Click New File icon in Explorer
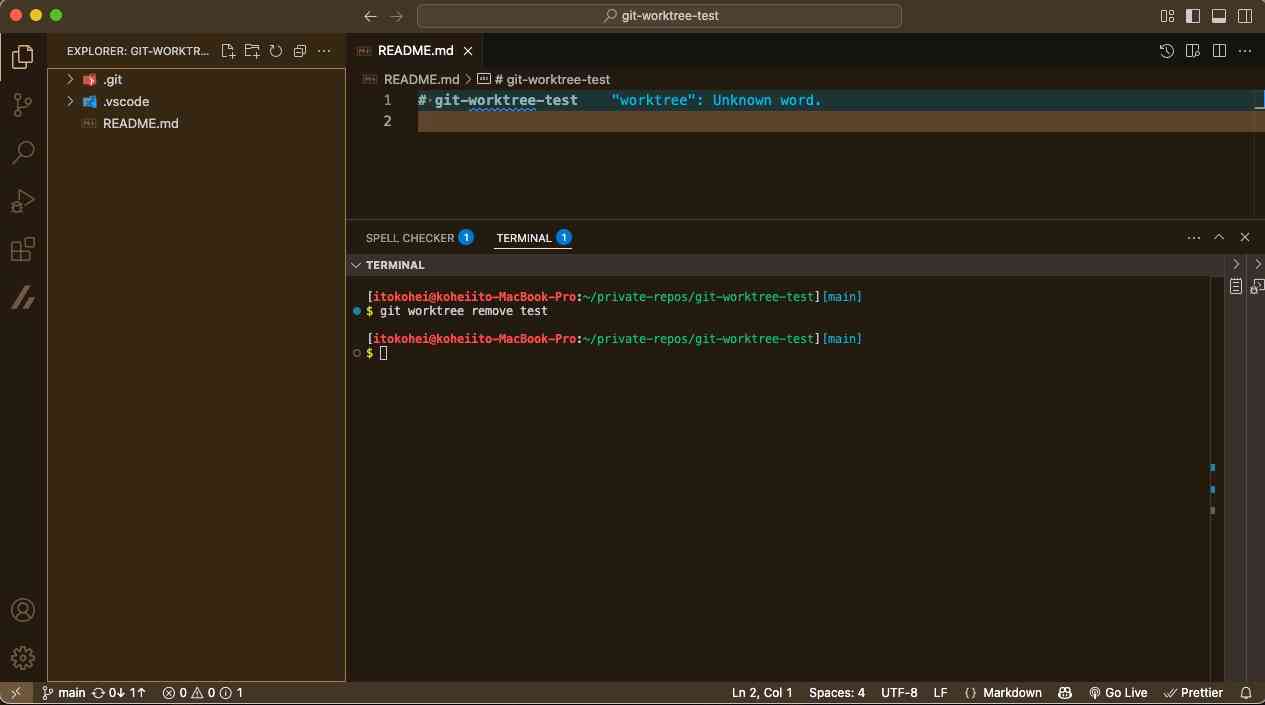1265x705 pixels. 228,51
